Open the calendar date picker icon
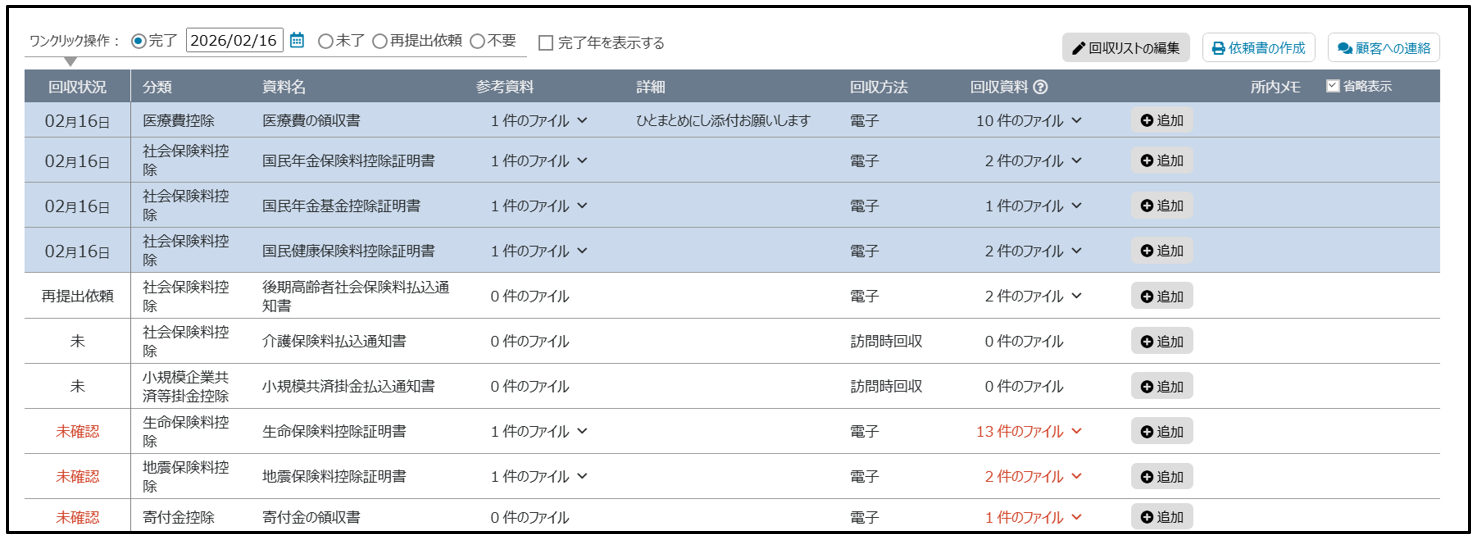Image resolution: width=1478 pixels, height=538 pixels. tap(297, 41)
